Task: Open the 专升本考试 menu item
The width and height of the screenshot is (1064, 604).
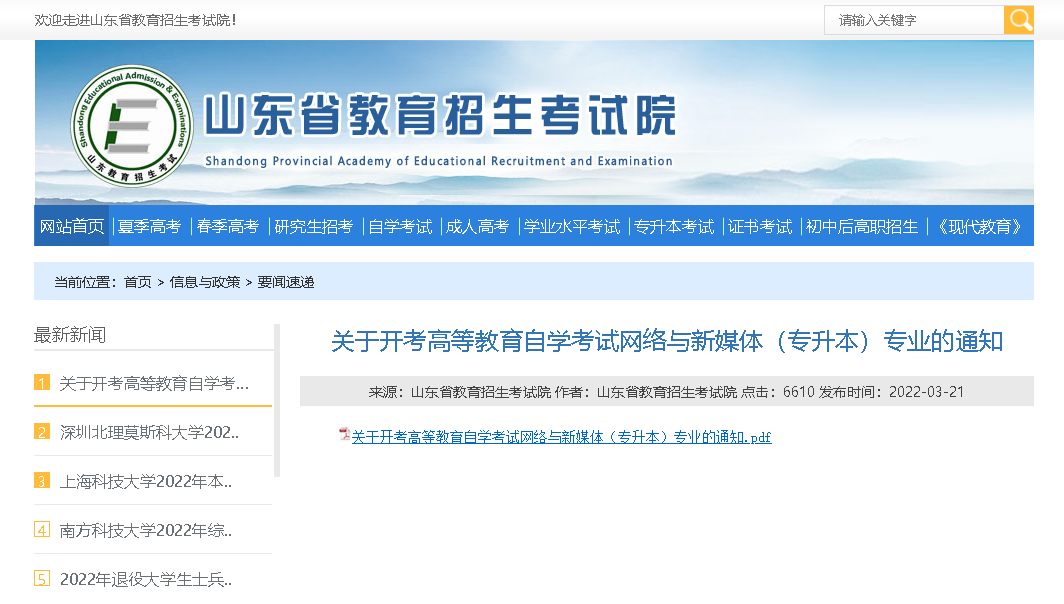Action: [x=674, y=227]
